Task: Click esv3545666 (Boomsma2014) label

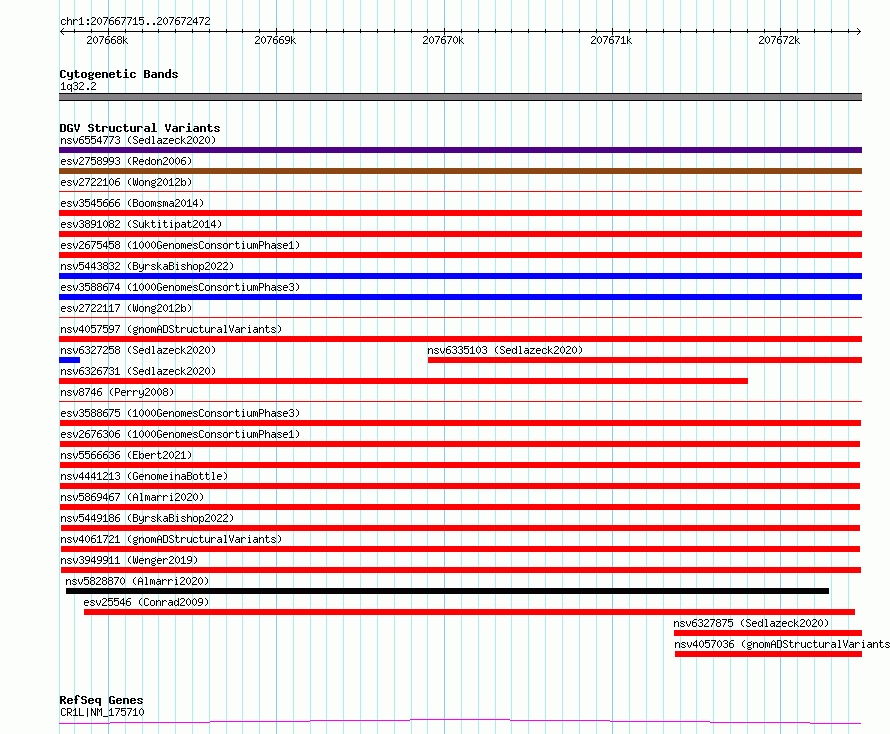Action: tap(132, 203)
